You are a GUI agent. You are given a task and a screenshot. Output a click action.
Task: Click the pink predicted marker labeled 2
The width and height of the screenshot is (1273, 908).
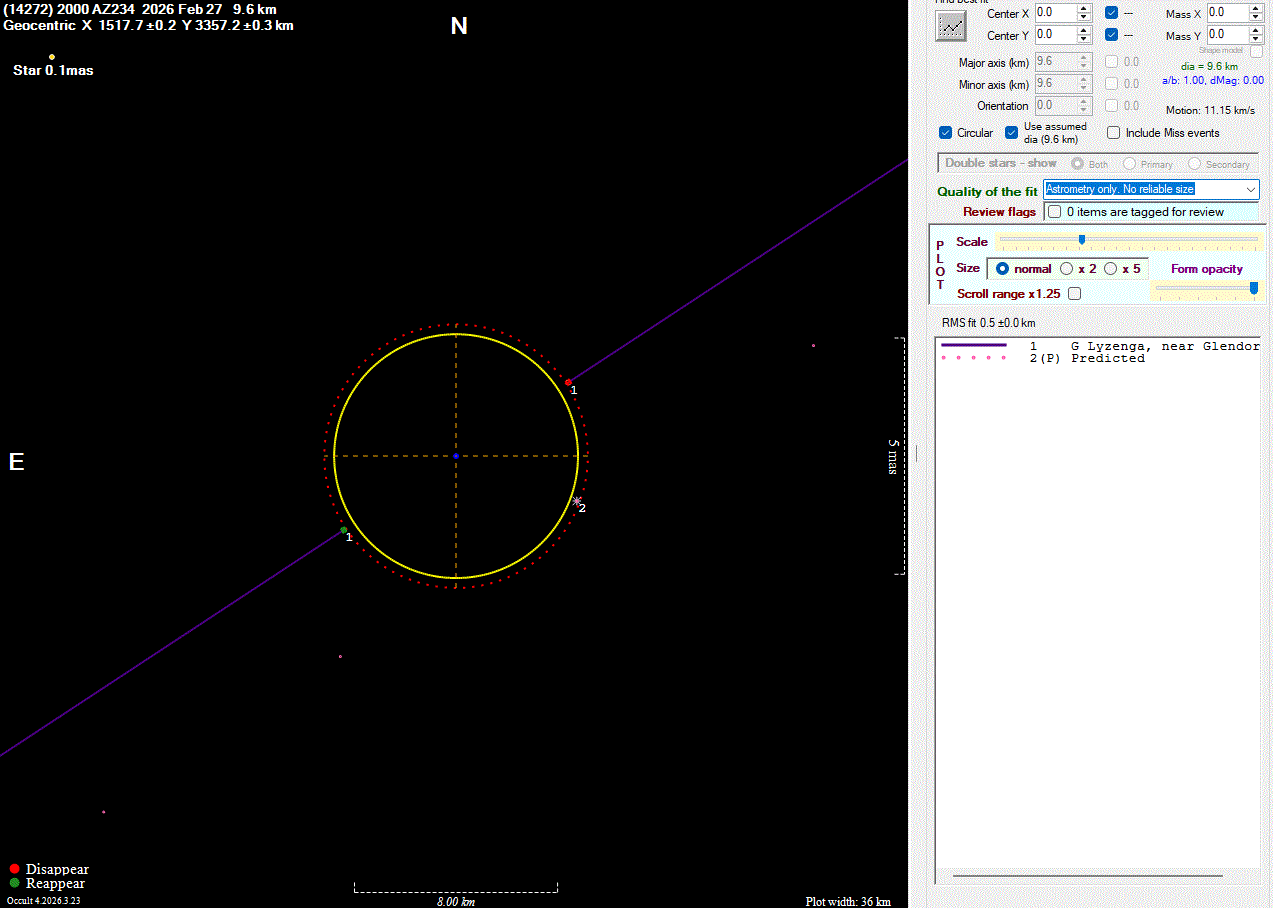click(x=577, y=500)
